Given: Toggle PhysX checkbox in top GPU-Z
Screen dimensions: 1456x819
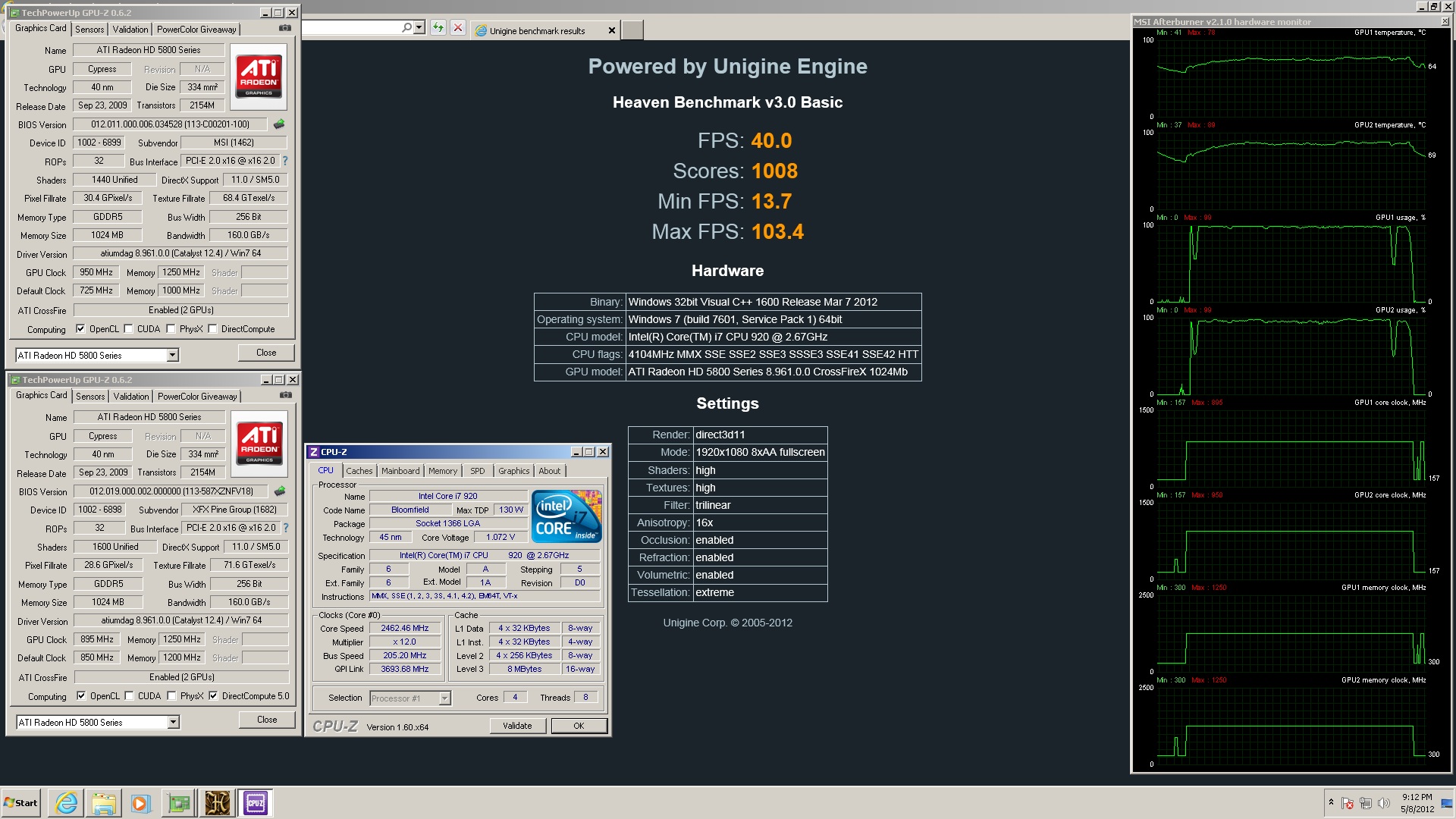Looking at the screenshot, I should pos(171,329).
